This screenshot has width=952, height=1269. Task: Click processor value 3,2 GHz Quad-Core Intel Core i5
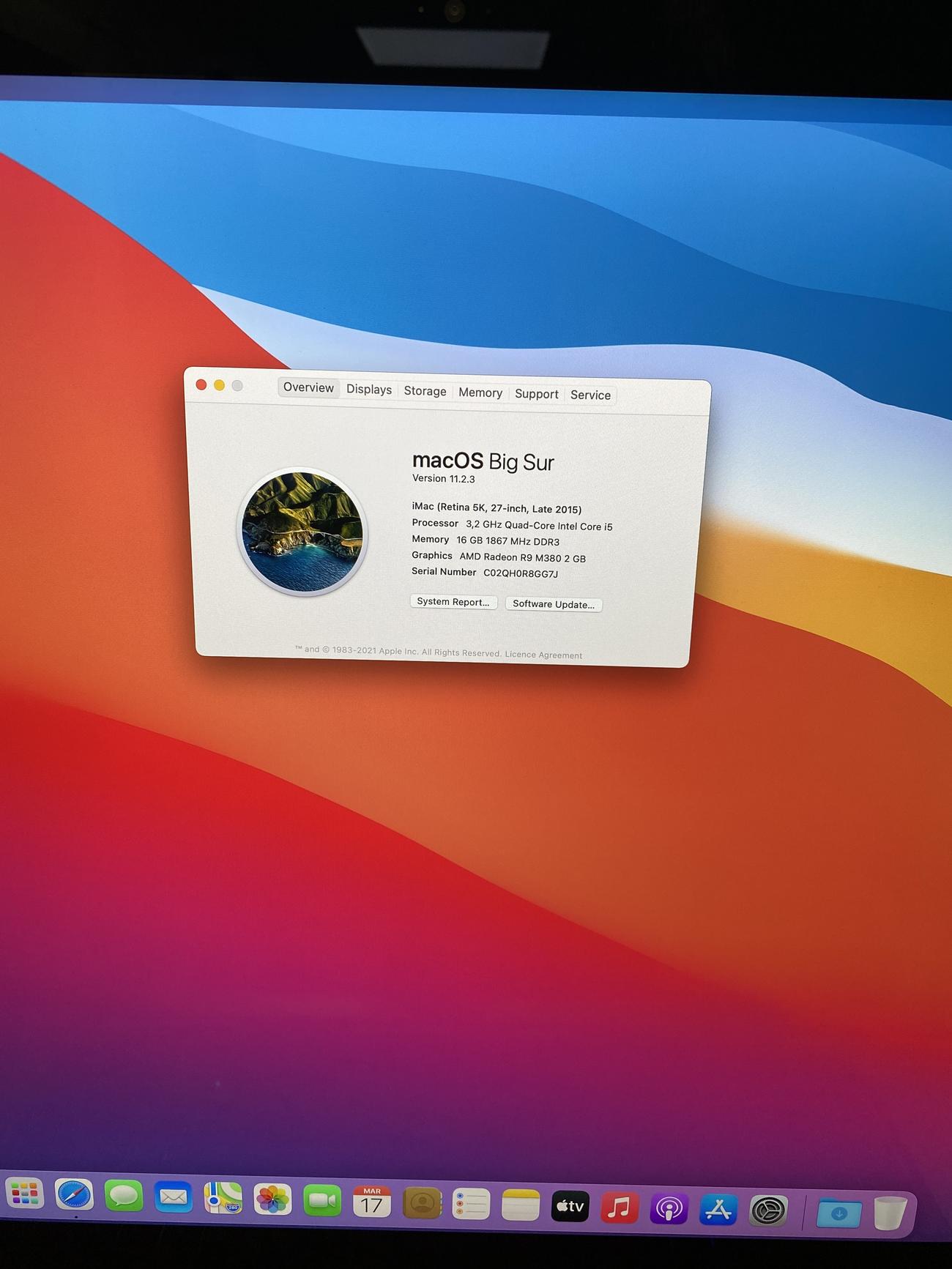[539, 526]
